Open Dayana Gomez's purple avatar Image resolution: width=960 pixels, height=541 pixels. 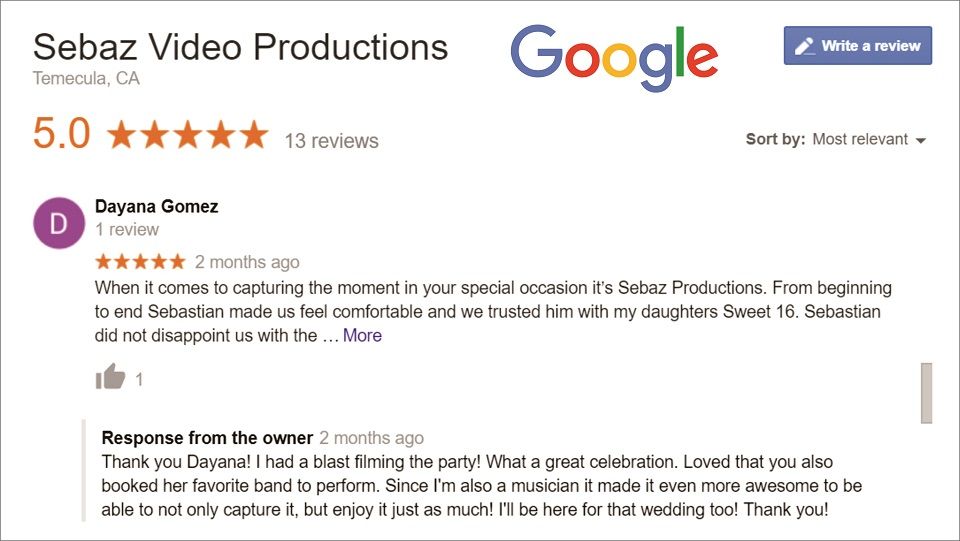click(x=59, y=223)
